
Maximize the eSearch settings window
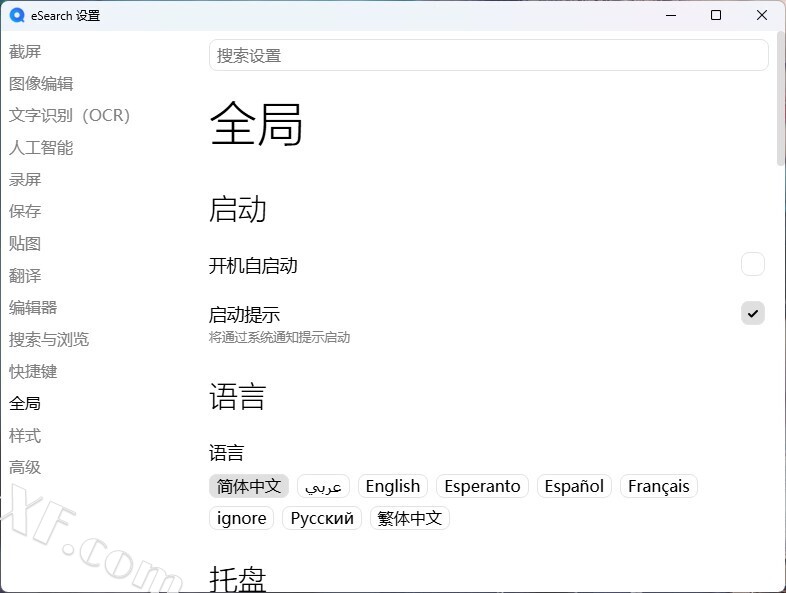716,15
